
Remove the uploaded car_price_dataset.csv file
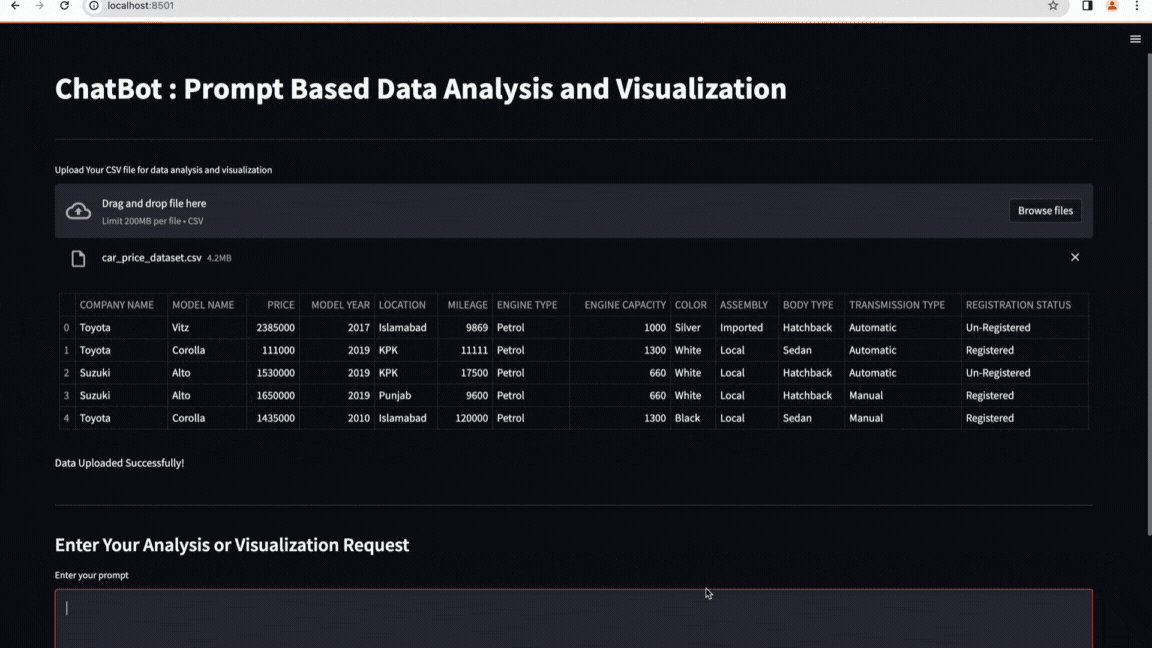[x=1075, y=257]
